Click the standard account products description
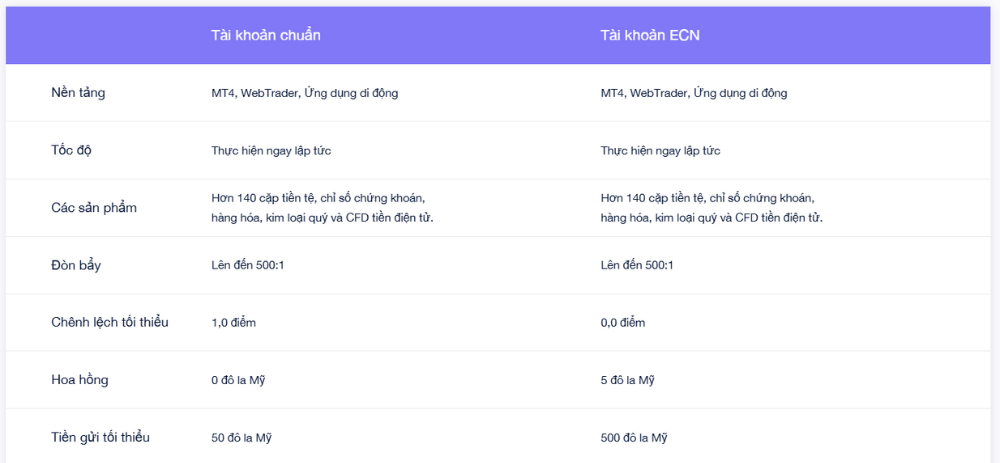This screenshot has width=1000, height=463. [322, 208]
